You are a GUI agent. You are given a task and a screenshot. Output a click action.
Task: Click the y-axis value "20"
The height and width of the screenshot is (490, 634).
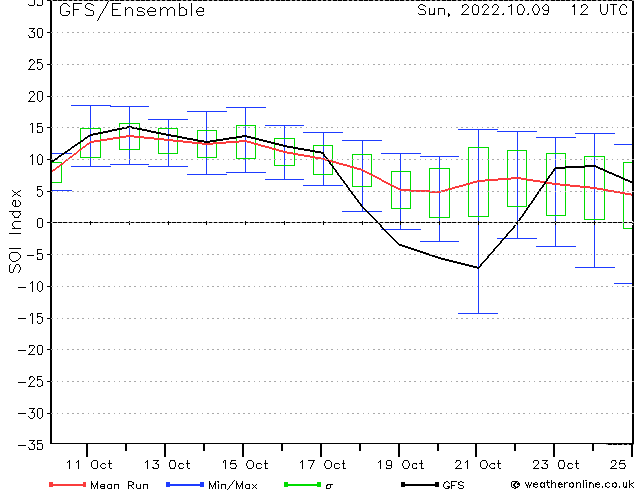click(x=35, y=96)
